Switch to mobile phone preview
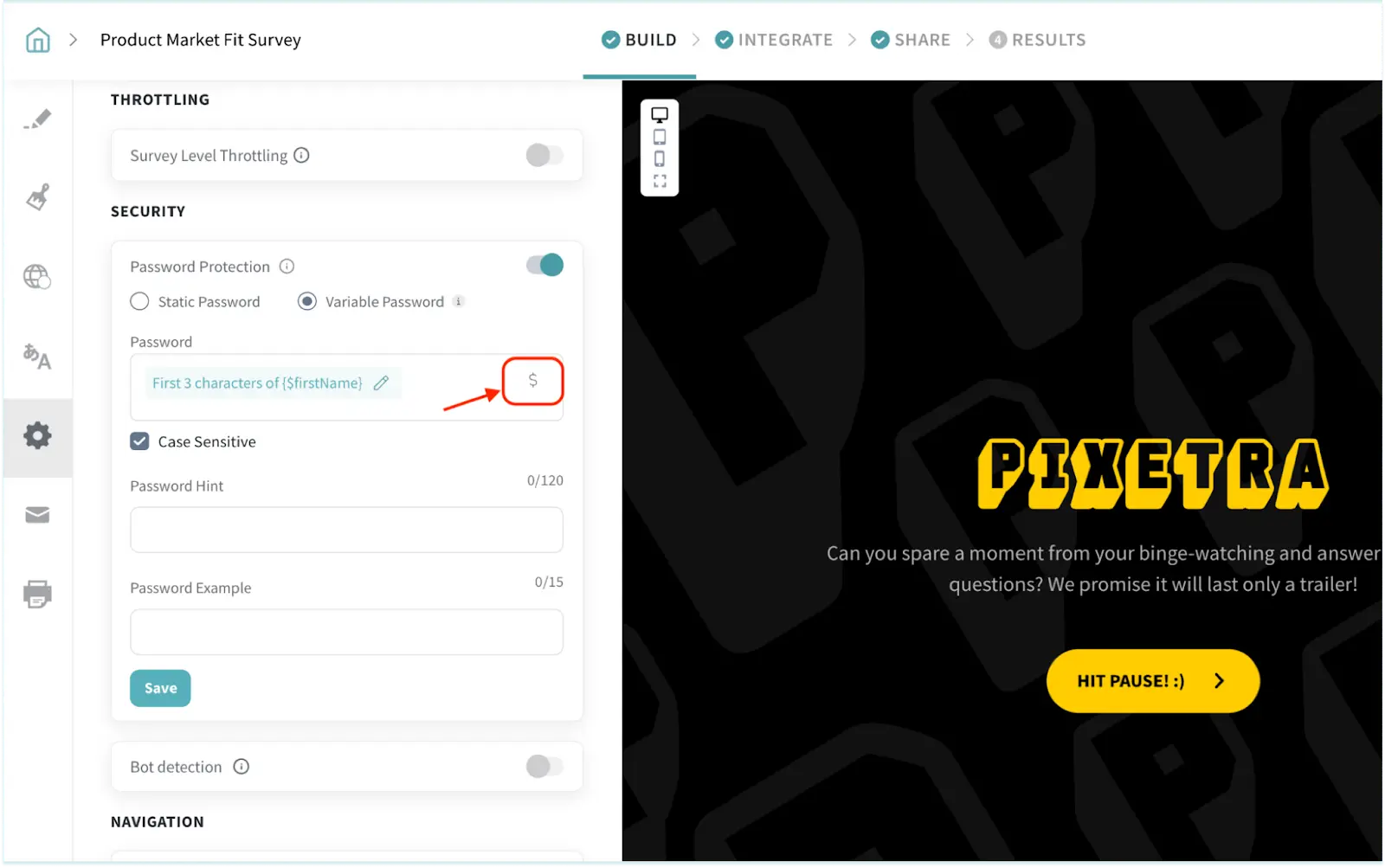Image resolution: width=1385 pixels, height=868 pixels. pos(660,159)
